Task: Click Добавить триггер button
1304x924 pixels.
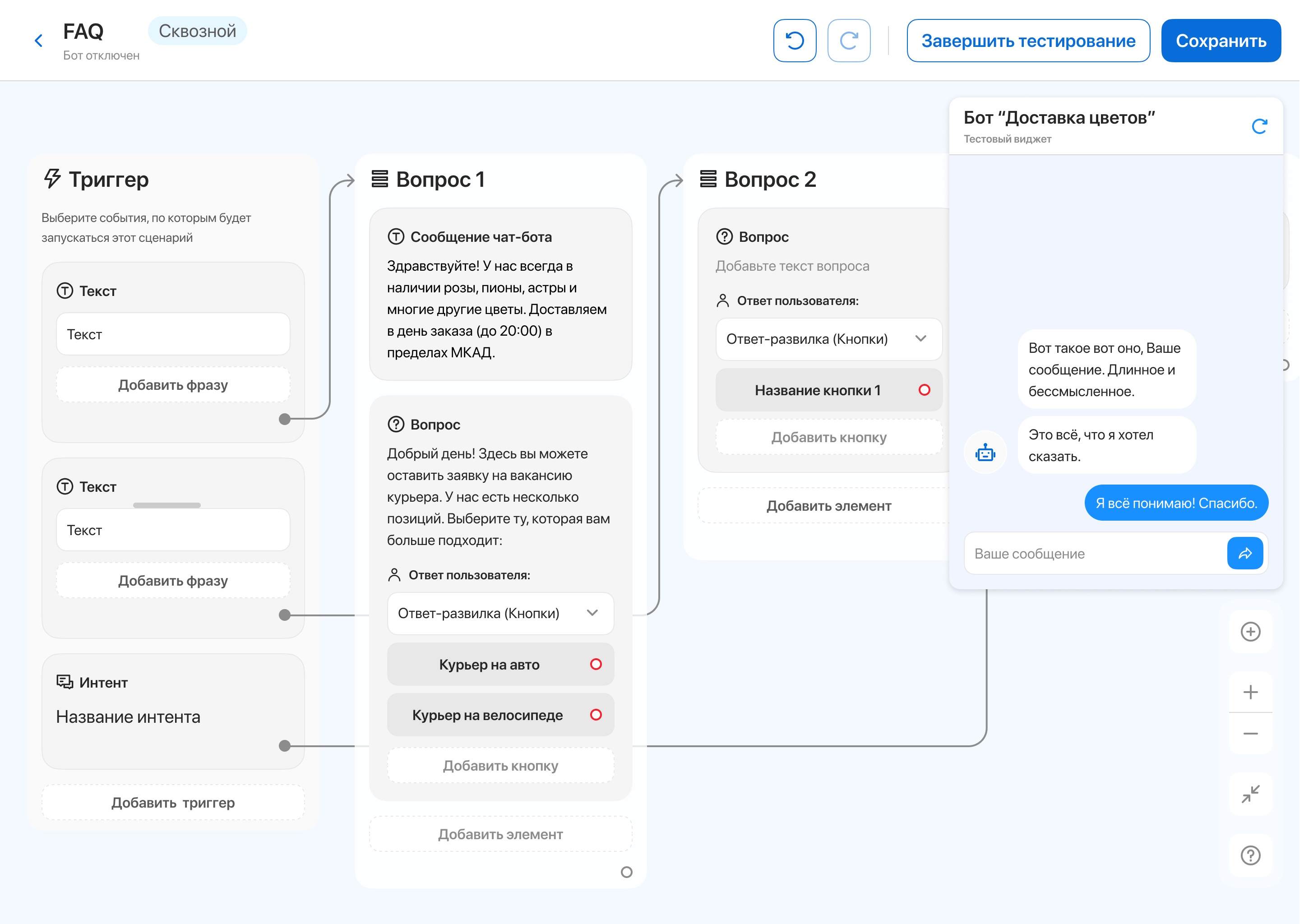Action: pos(173,802)
